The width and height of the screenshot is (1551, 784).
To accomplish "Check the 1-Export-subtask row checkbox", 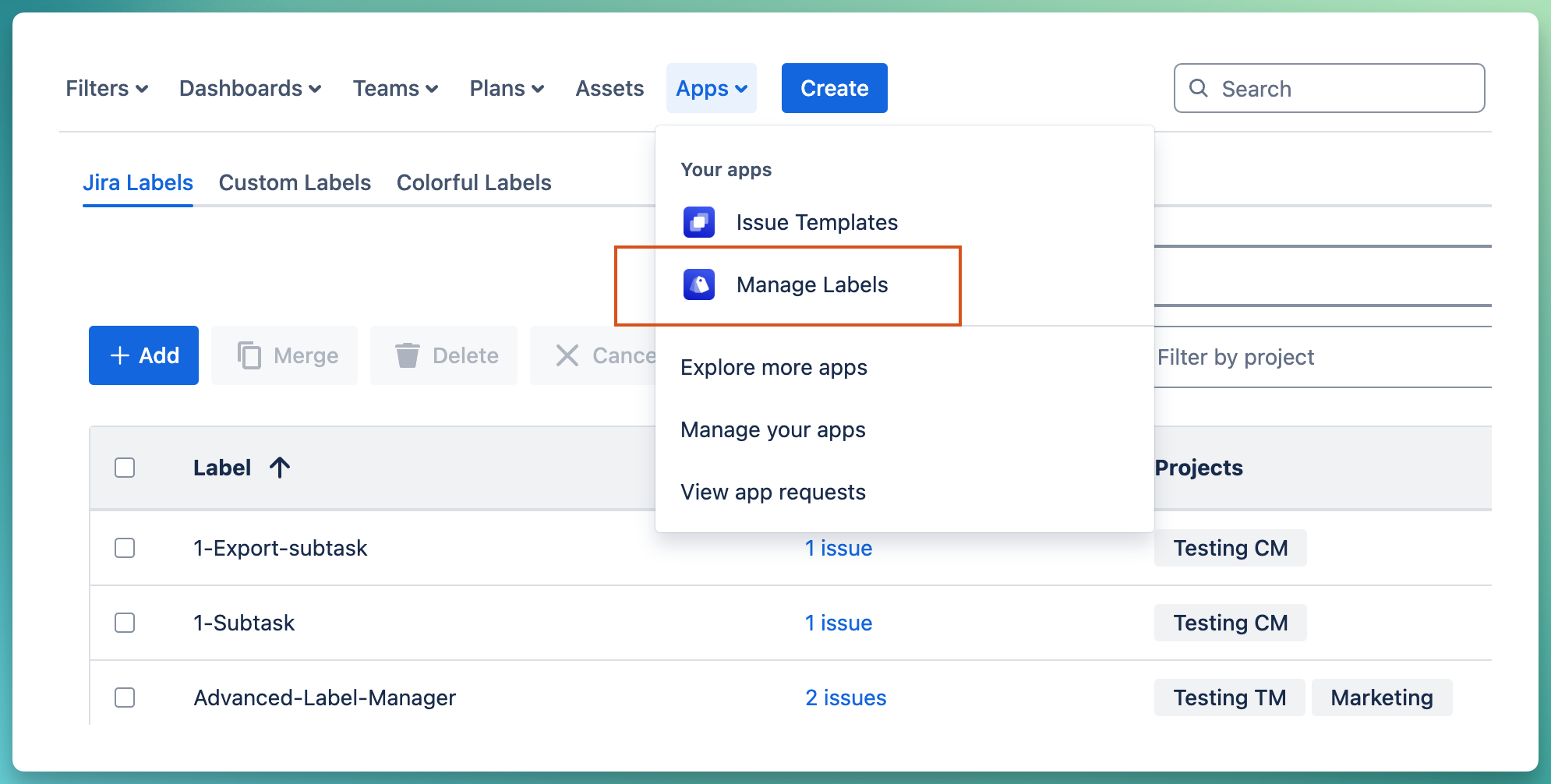I will tap(124, 548).
